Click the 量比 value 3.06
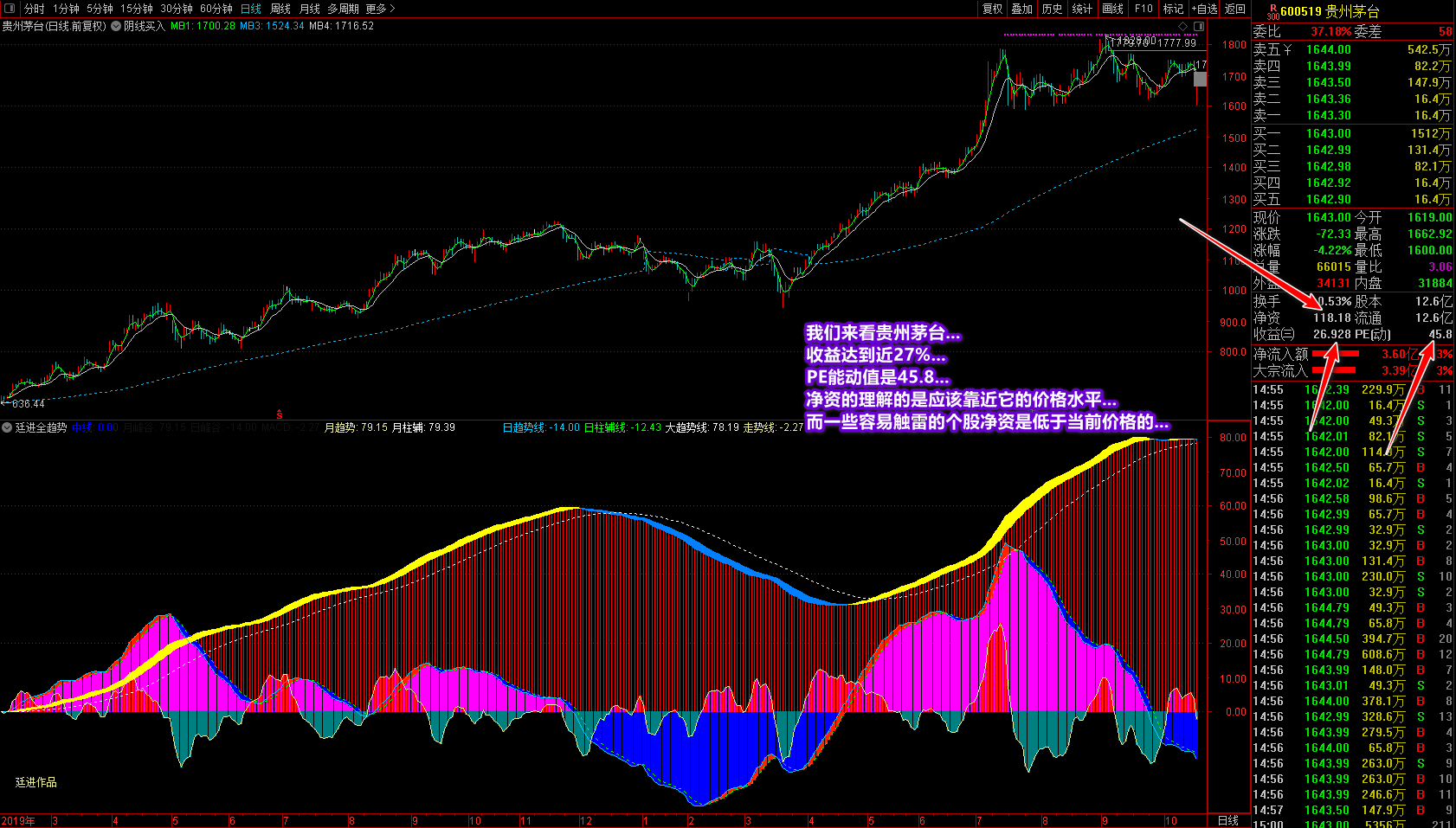Screen dimensions: 1456x828 [x=1440, y=266]
